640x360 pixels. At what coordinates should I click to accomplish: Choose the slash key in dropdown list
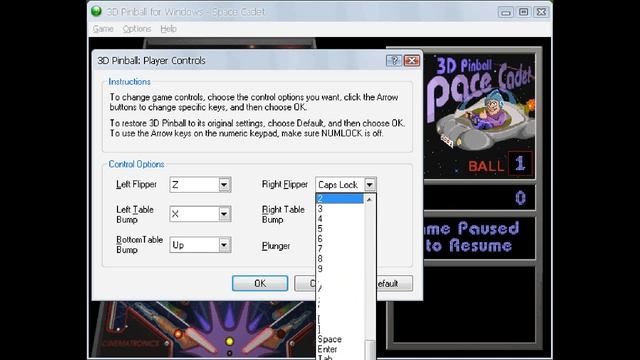pos(340,289)
